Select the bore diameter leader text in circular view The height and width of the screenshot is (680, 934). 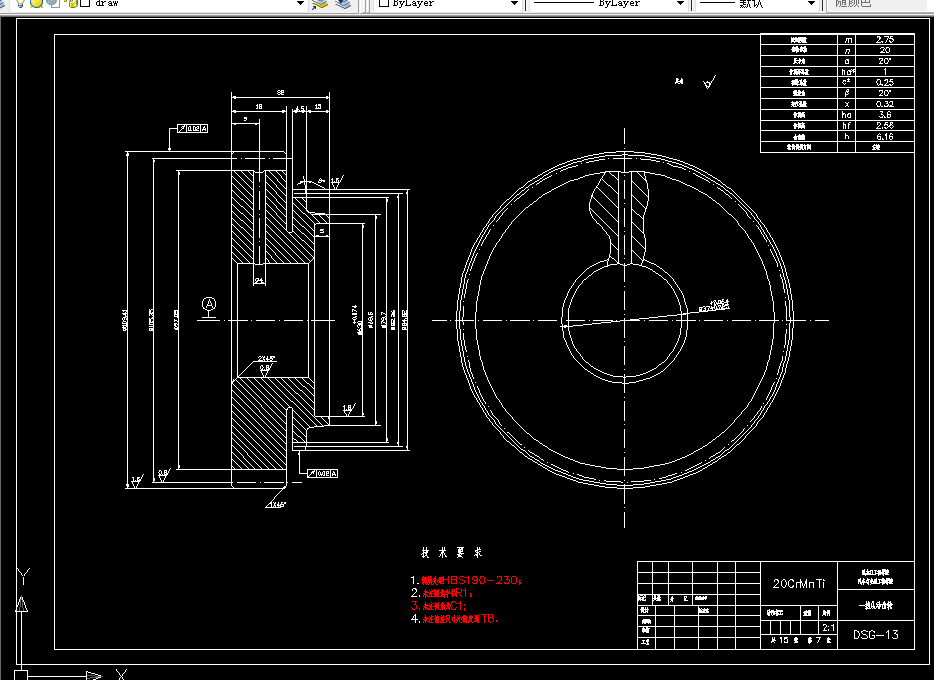pyautogui.click(x=714, y=305)
